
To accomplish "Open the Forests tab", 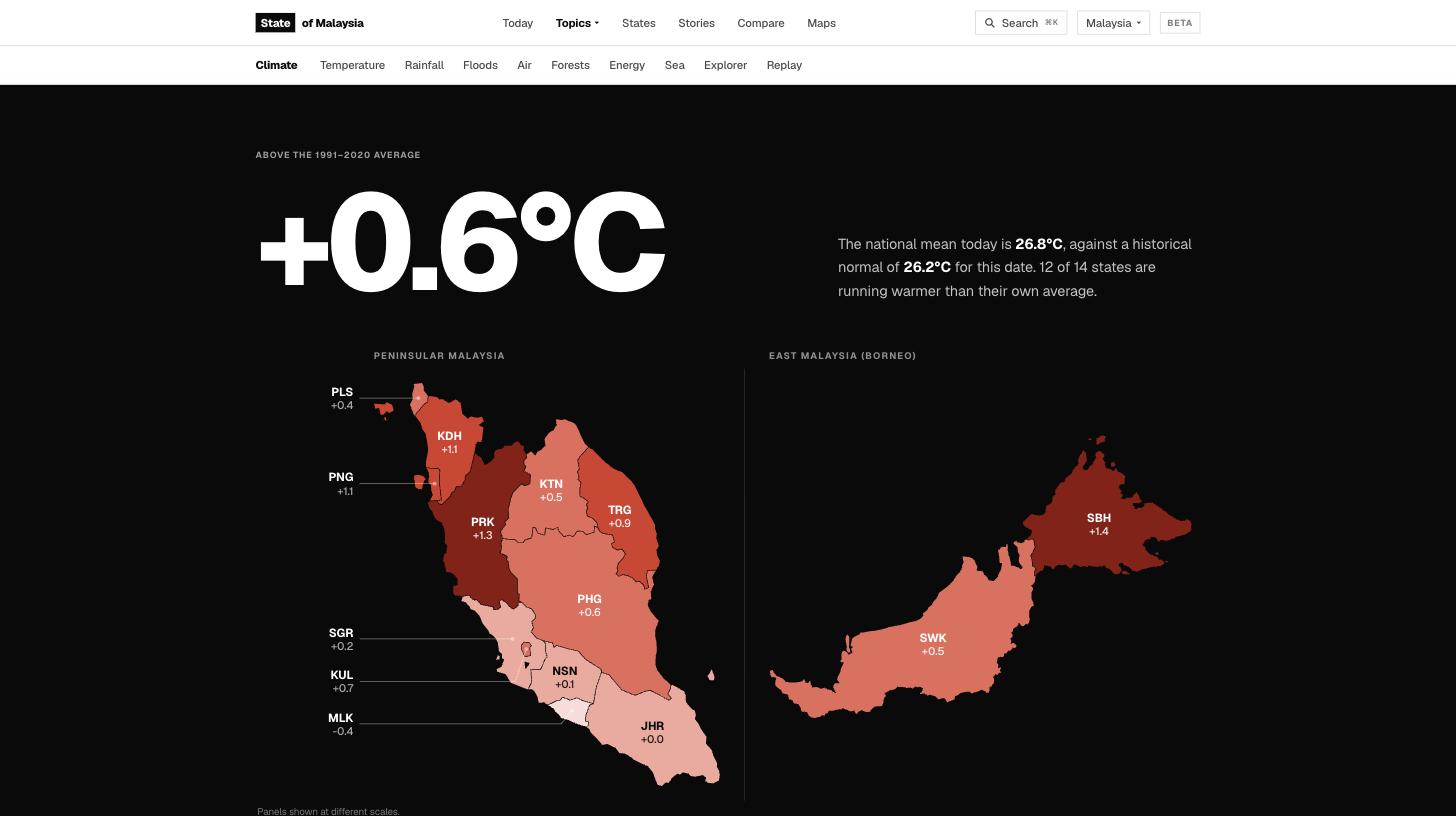I will 570,65.
